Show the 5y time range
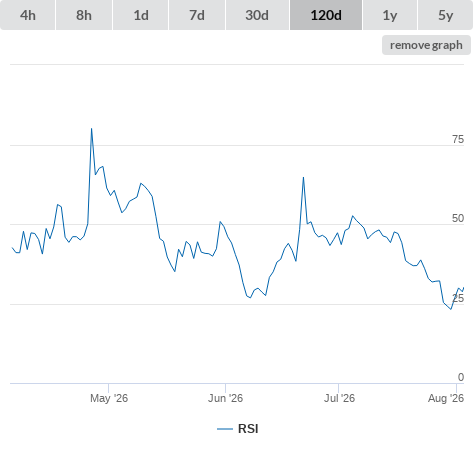Viewport: 474px width, 455px height. [x=445, y=15]
